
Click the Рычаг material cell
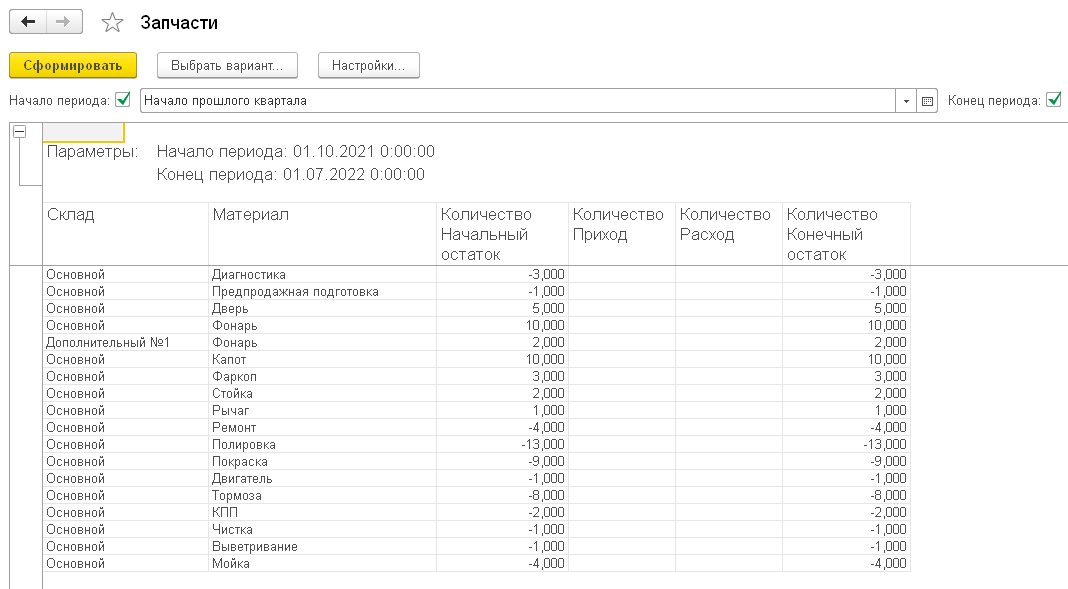coord(322,411)
